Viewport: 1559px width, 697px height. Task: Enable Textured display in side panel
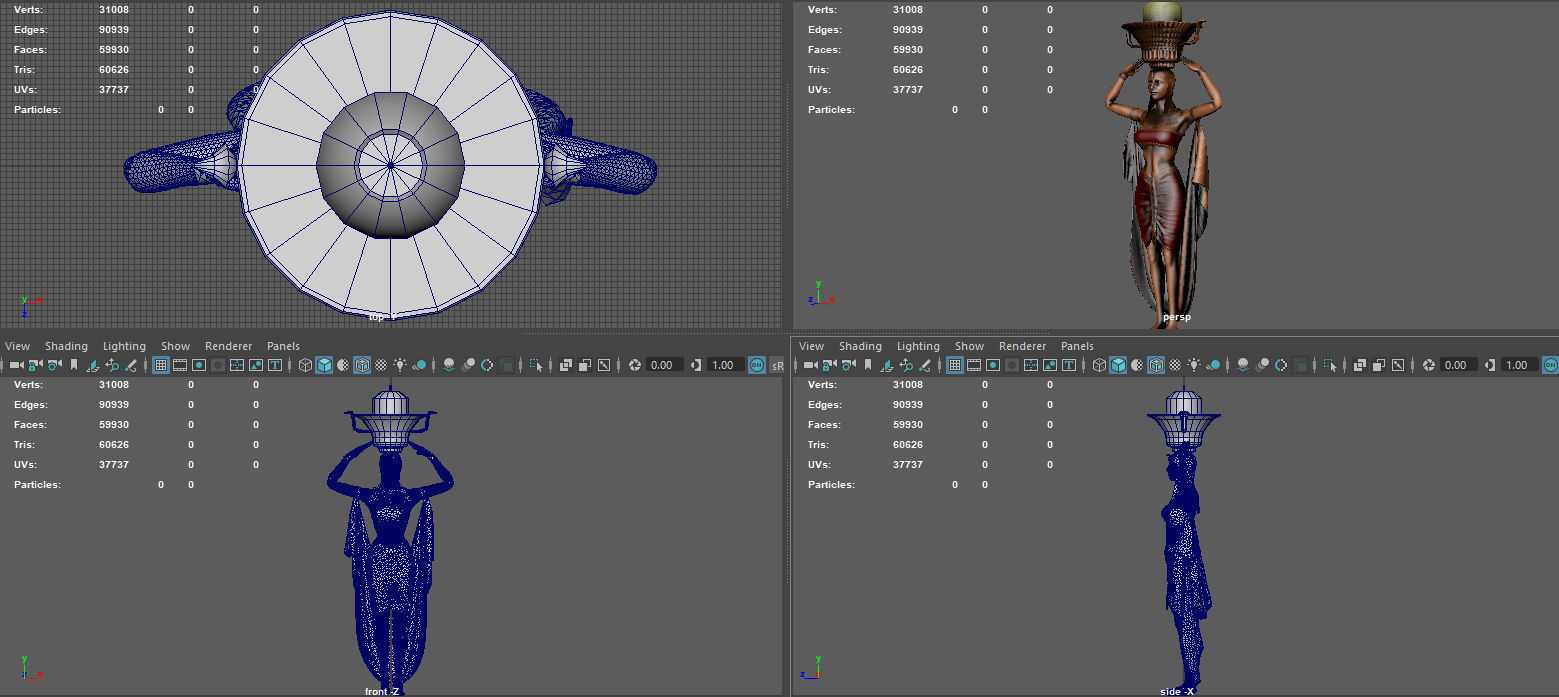point(1175,365)
